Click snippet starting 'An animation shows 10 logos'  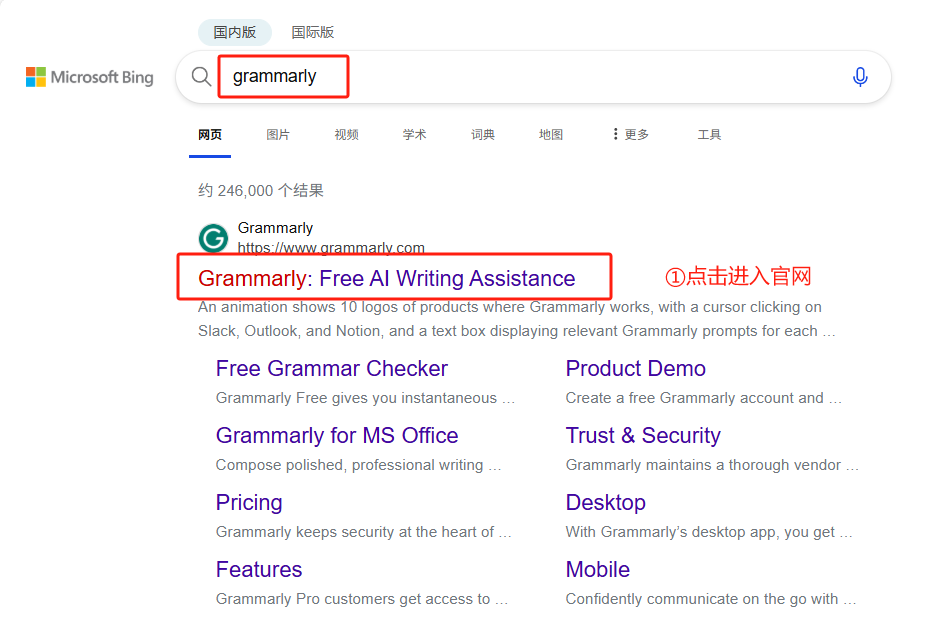516,319
